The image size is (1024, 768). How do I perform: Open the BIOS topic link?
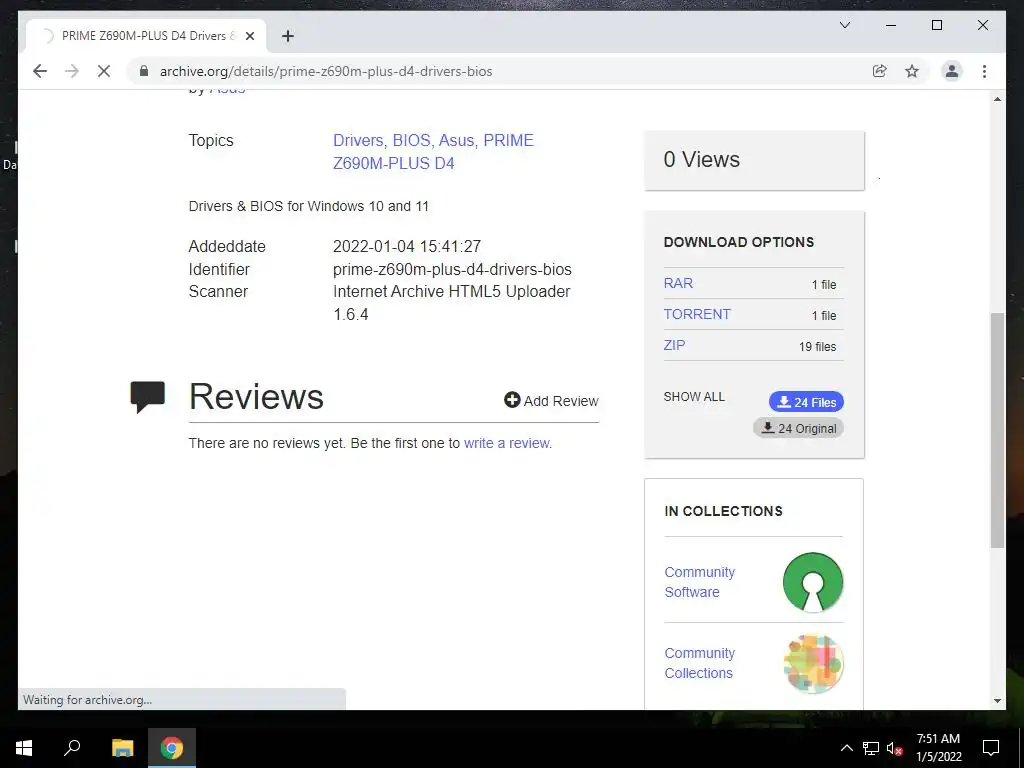[411, 140]
